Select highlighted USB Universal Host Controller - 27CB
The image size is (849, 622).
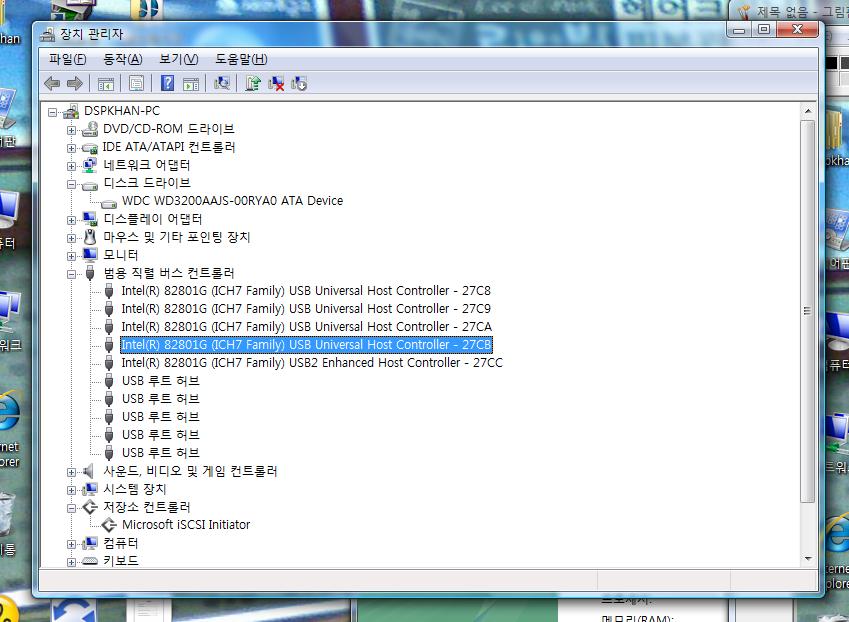[x=306, y=345]
